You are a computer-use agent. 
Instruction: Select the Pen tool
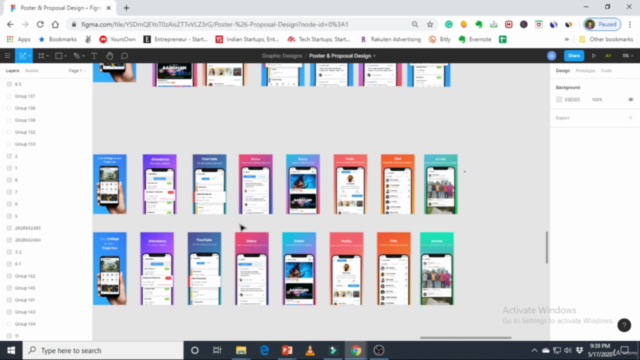coord(76,56)
